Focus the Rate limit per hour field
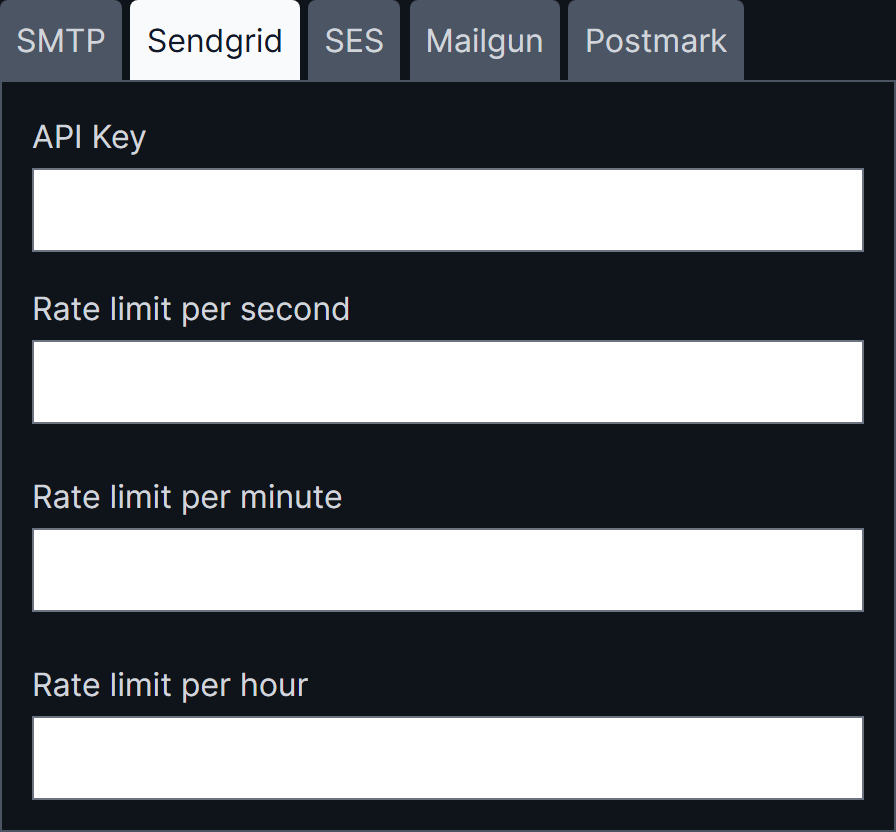This screenshot has width=896, height=832. 448,758
